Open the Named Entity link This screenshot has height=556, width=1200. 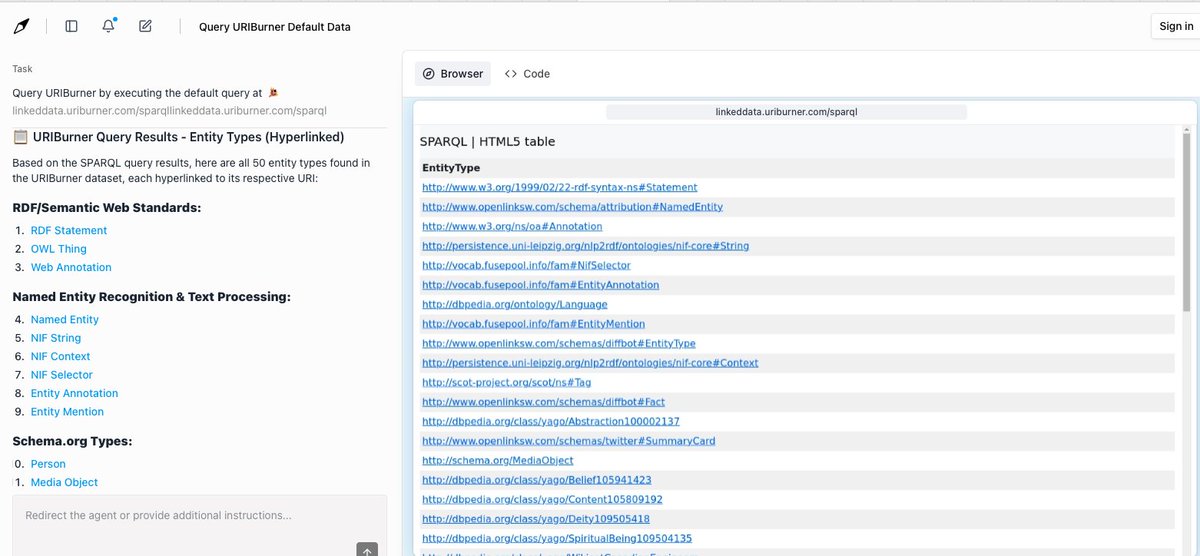[x=65, y=319]
